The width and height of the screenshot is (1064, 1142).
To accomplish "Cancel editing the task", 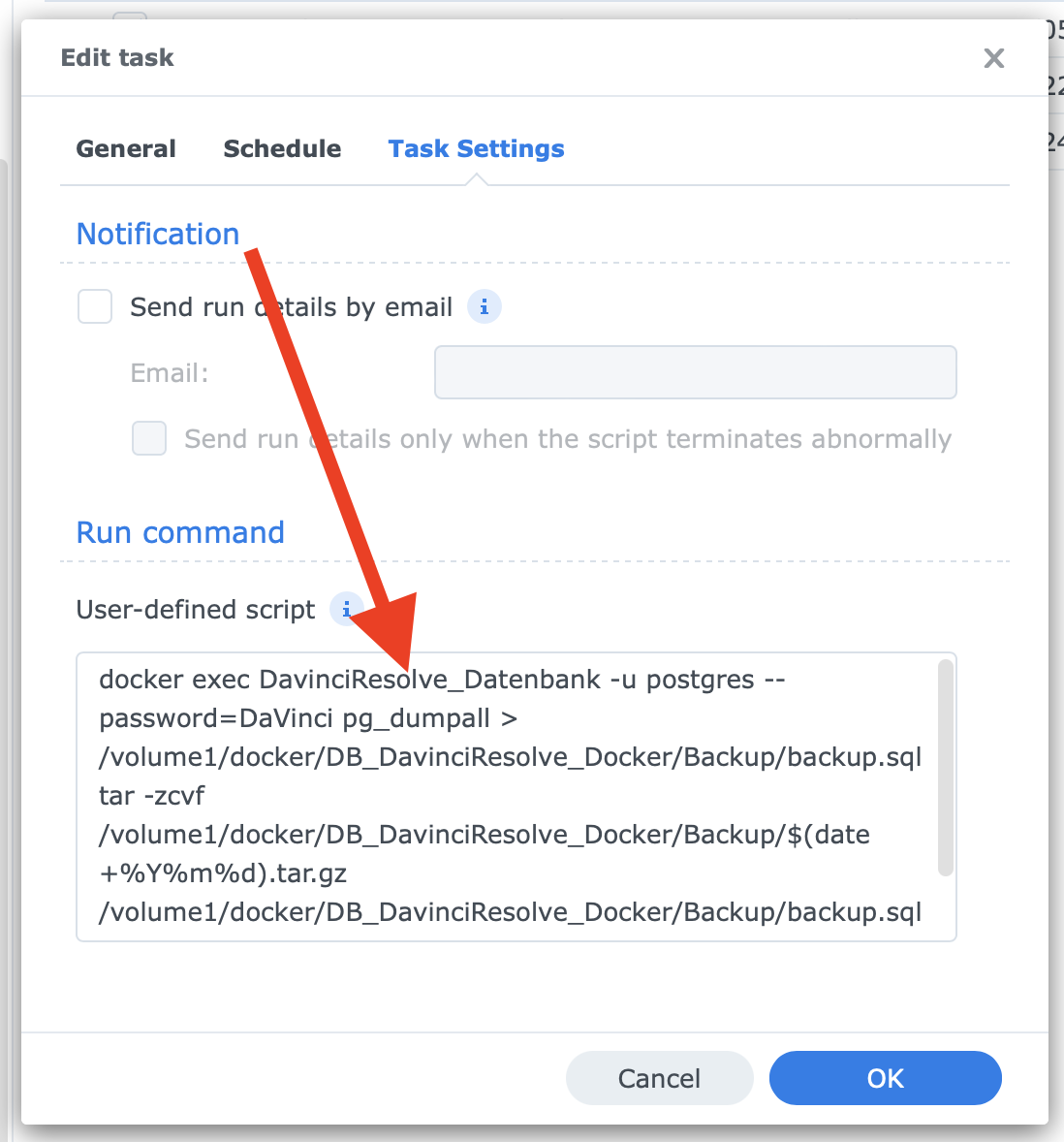I will pos(659,1078).
